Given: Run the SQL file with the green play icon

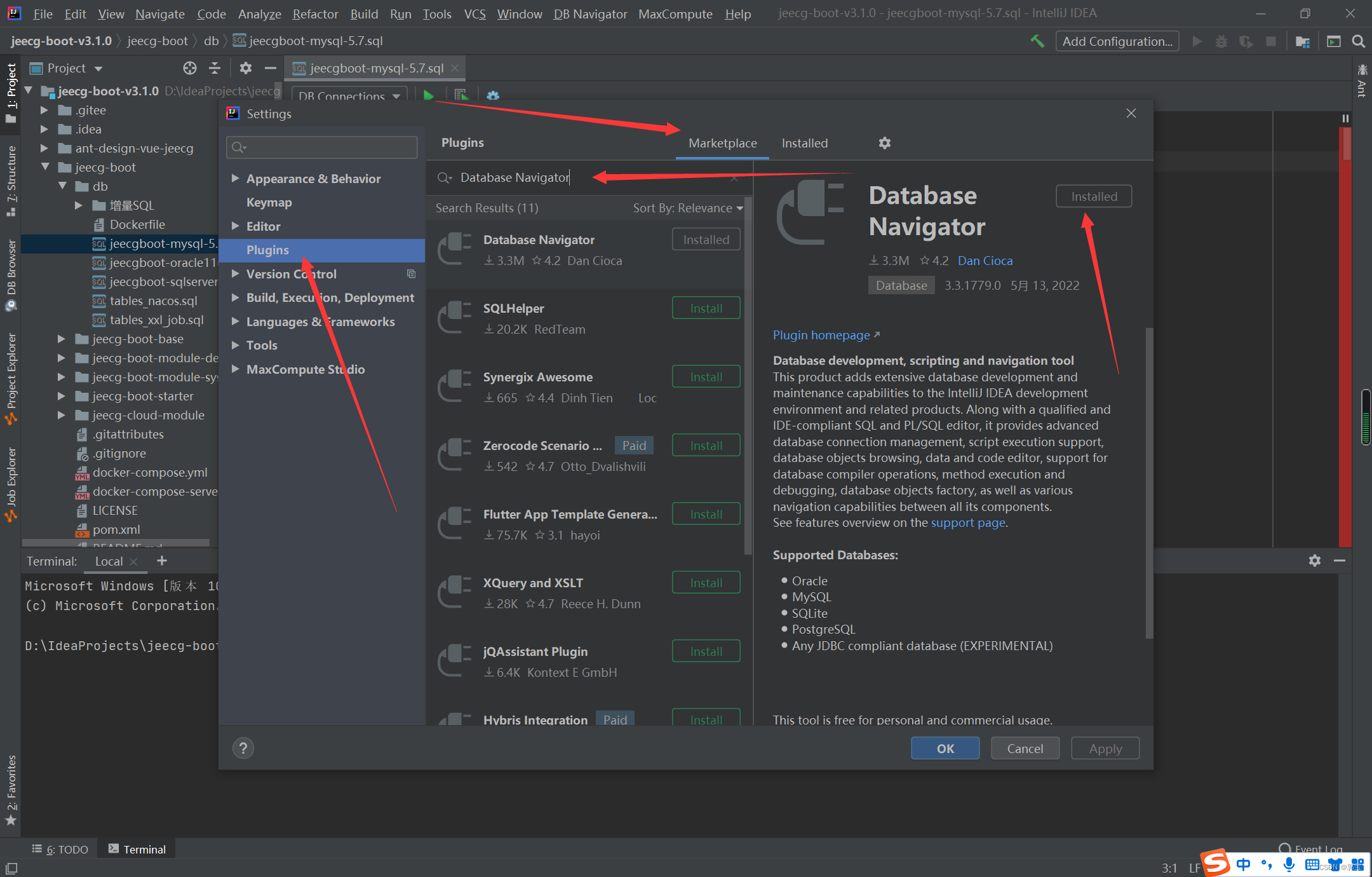Looking at the screenshot, I should pyautogui.click(x=429, y=95).
